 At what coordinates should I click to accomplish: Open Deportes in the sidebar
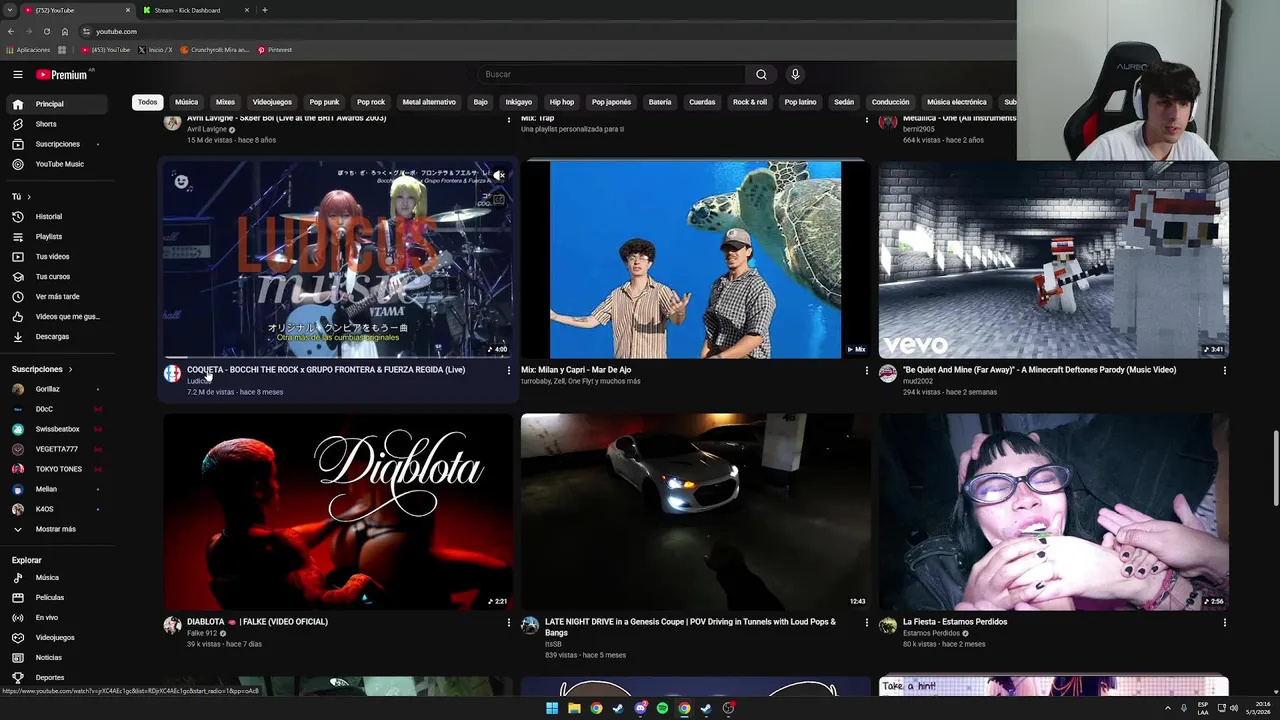tap(57, 677)
